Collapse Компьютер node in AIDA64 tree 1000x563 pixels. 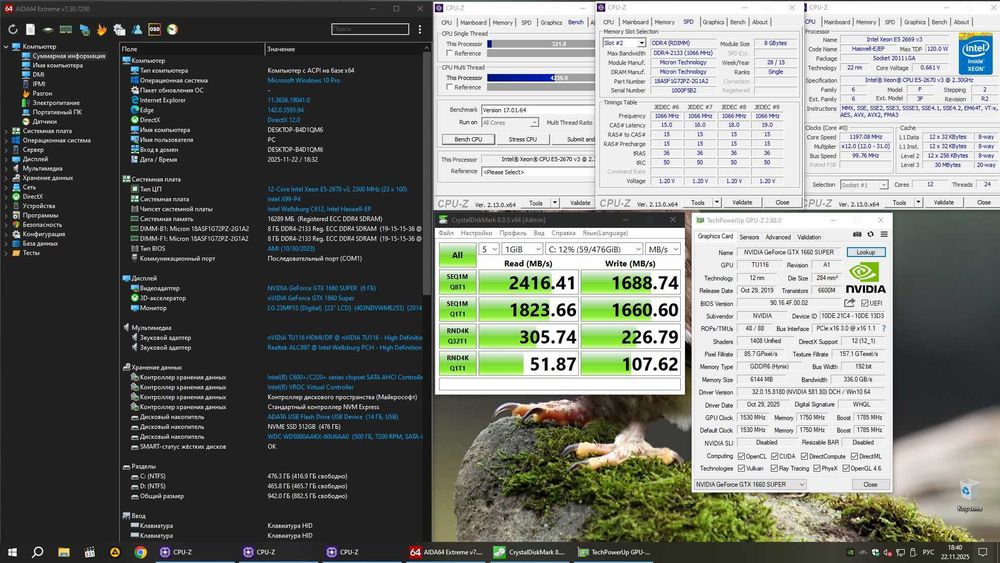pyautogui.click(x=6, y=47)
